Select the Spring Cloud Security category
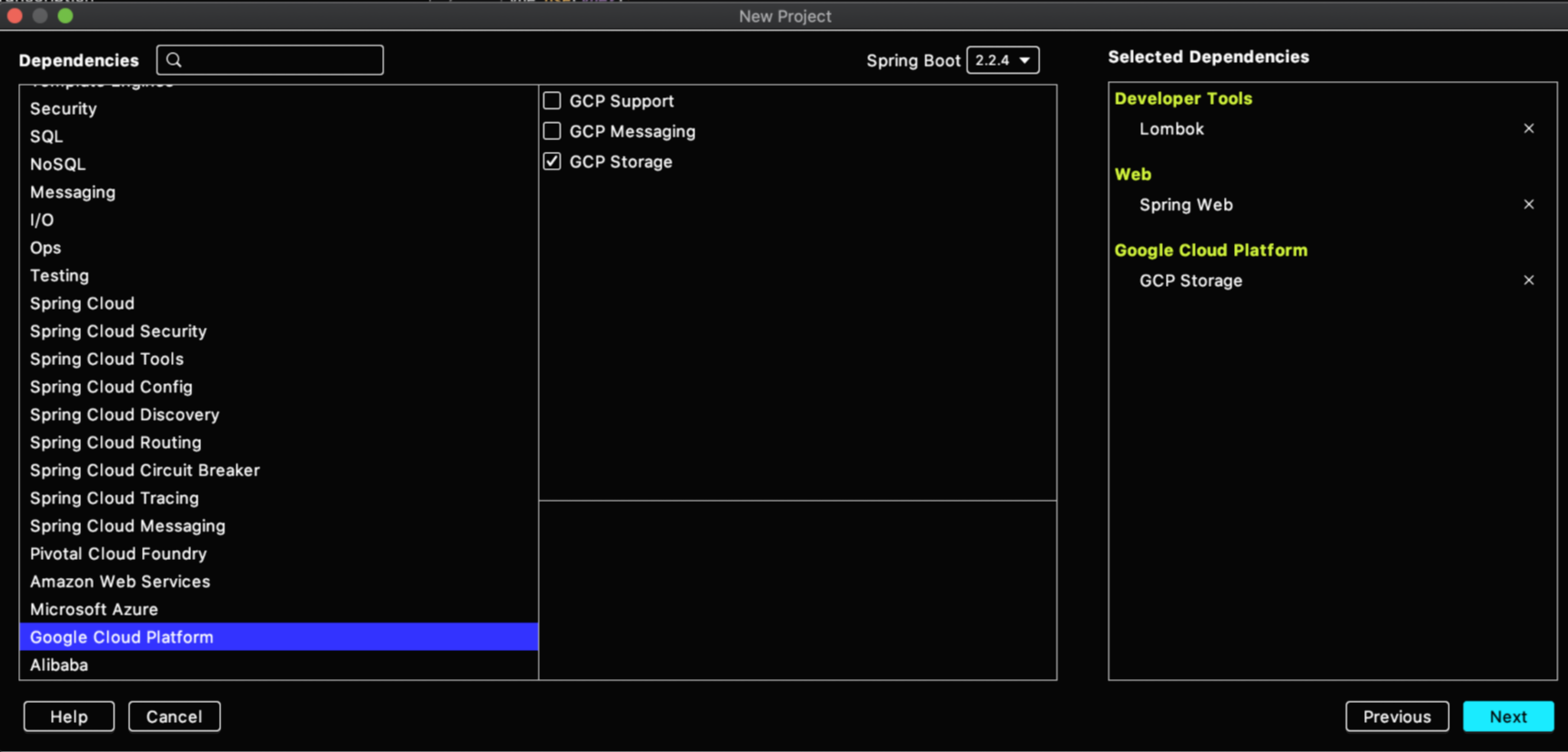1568x752 pixels. [278, 331]
